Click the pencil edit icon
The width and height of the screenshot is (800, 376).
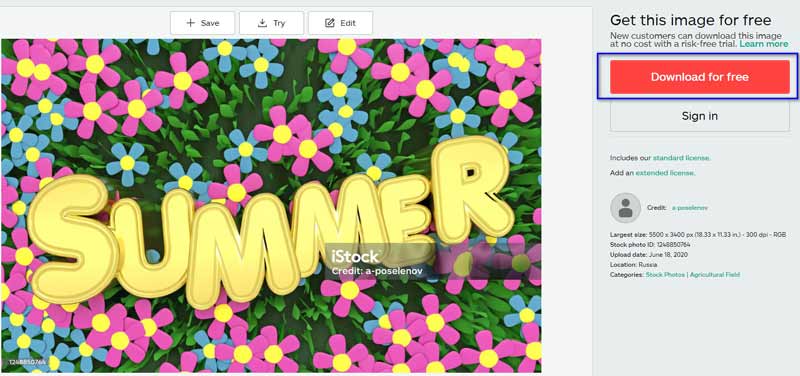tap(330, 23)
